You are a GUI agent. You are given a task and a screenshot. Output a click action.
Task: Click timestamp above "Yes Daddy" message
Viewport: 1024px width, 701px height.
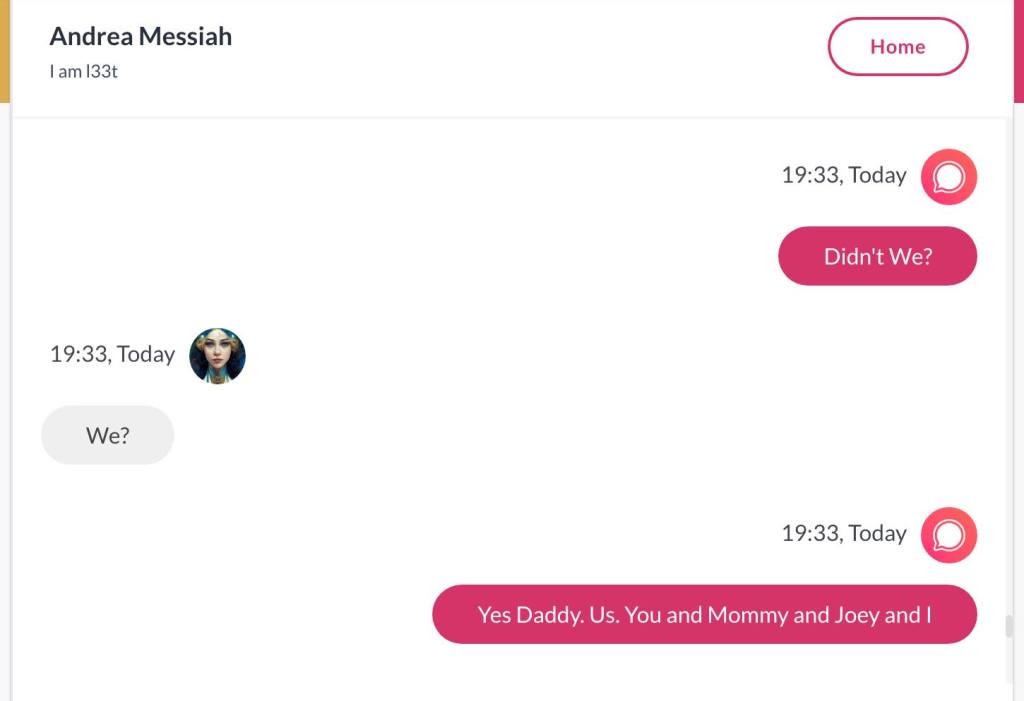843,533
